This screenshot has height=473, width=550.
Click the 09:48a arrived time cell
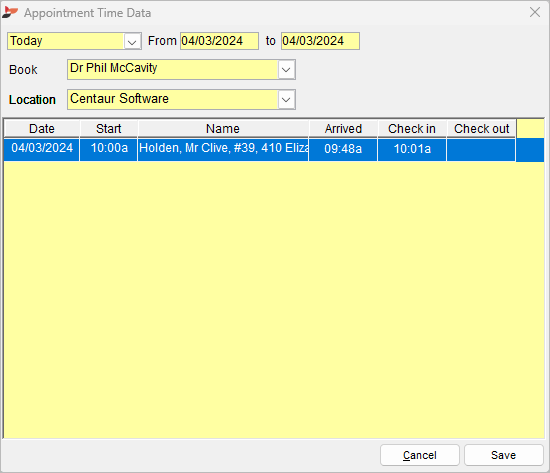[343, 149]
